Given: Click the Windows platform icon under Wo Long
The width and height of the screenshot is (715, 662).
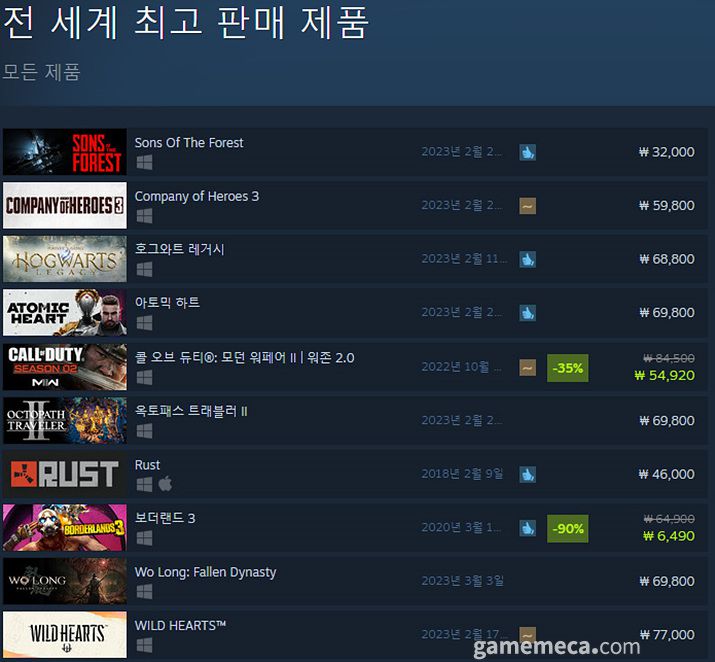Looking at the screenshot, I should coord(145,591).
